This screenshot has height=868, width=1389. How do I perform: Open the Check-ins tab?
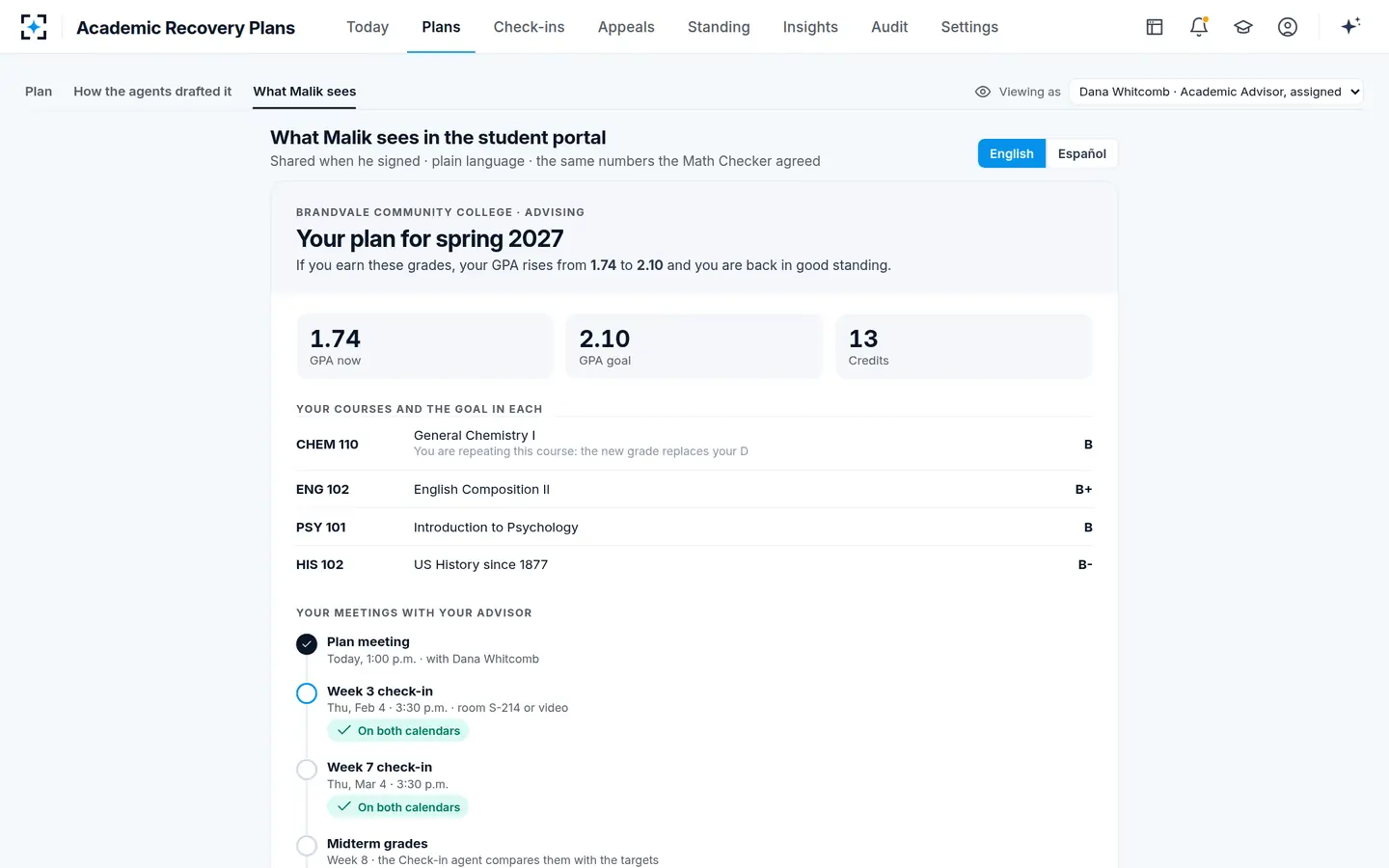pos(529,27)
